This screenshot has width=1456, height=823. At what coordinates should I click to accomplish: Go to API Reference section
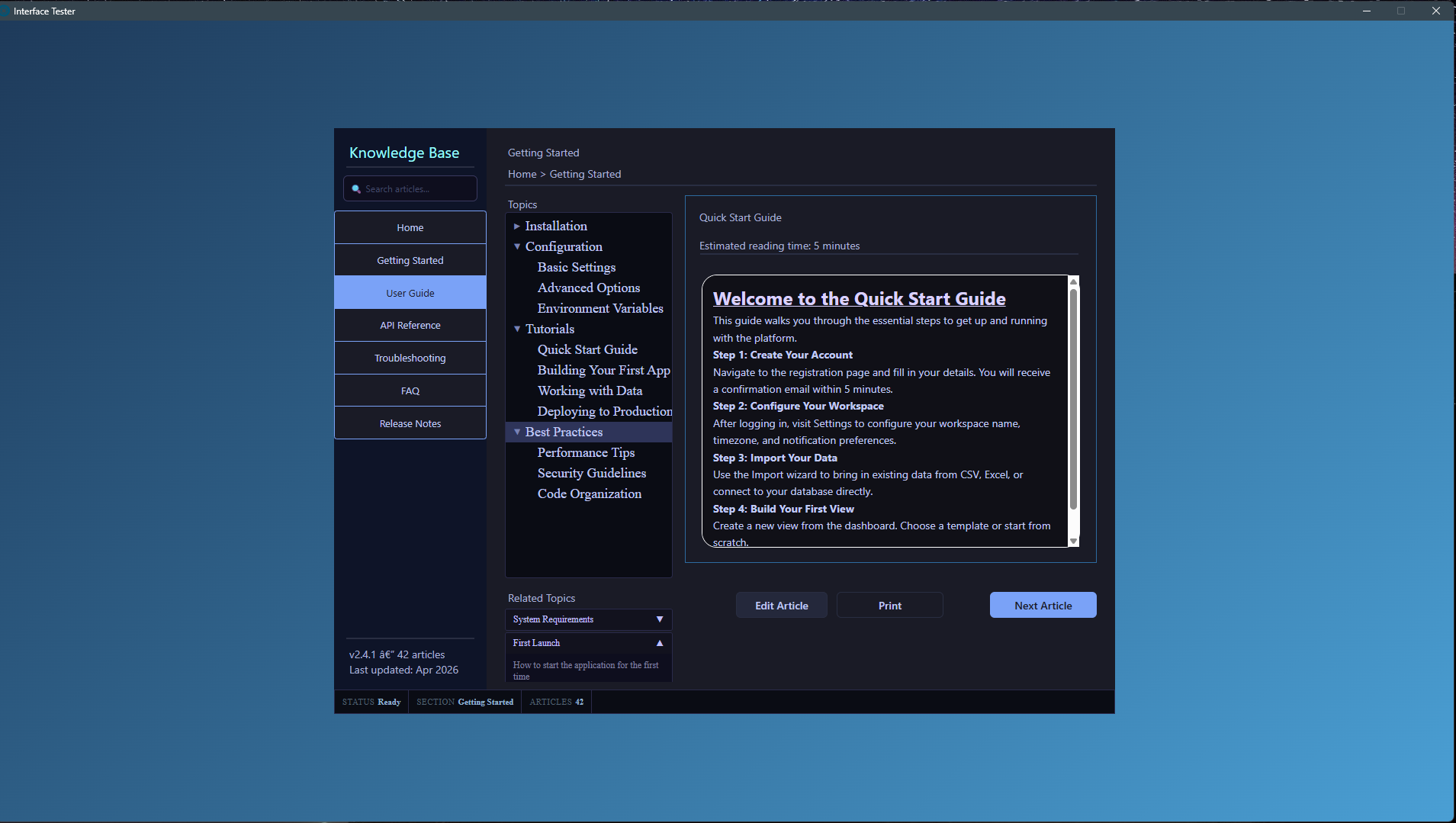pyautogui.click(x=410, y=326)
